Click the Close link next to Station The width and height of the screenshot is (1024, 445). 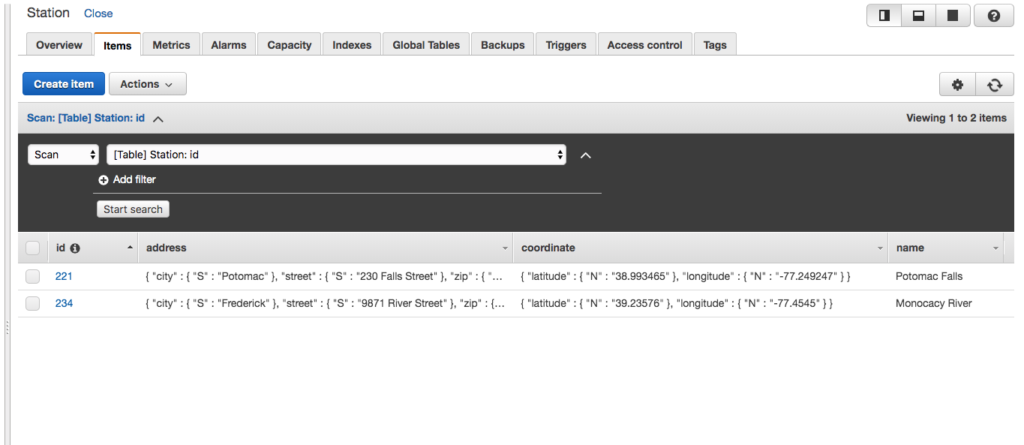pyautogui.click(x=98, y=13)
